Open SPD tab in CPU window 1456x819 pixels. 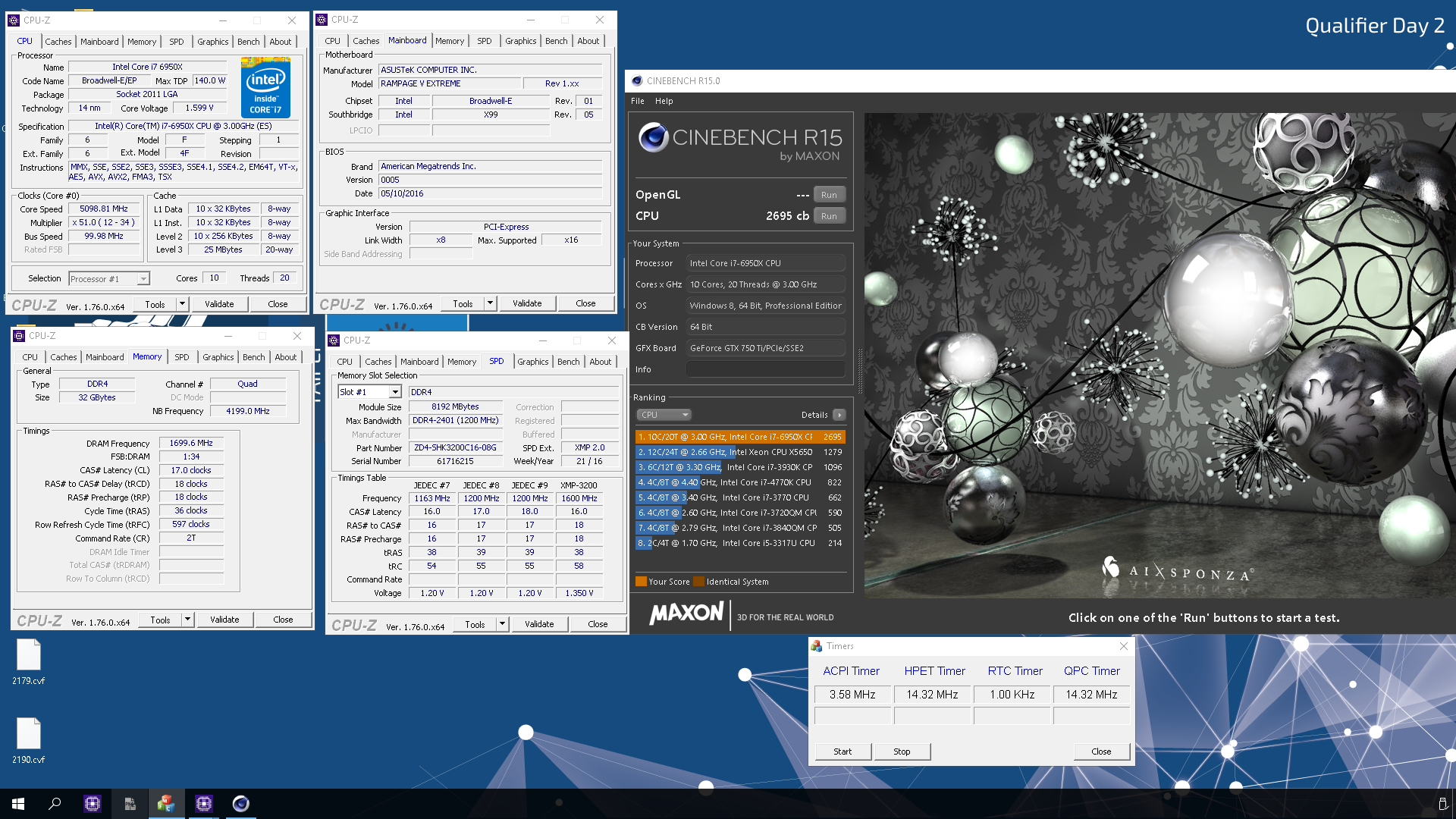(176, 42)
